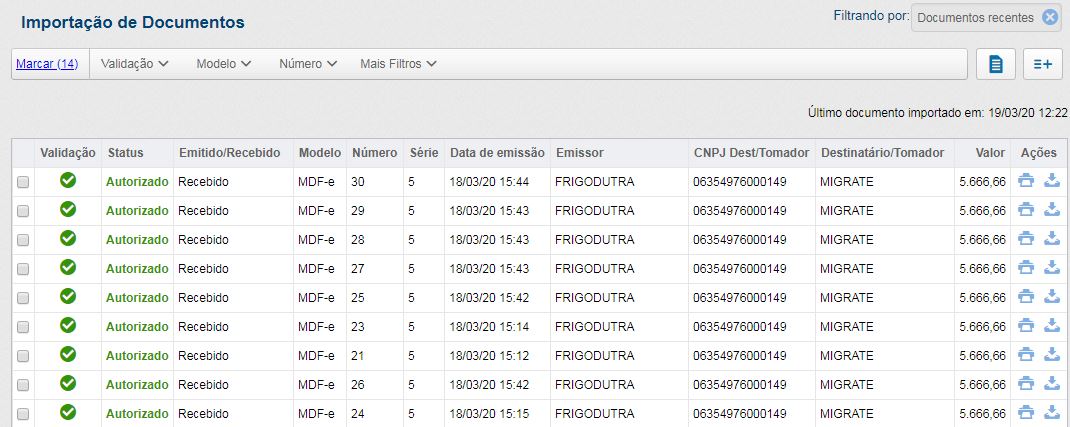This screenshot has height=427, width=1070.
Task: Click the print icon for document 27
Action: click(1025, 269)
